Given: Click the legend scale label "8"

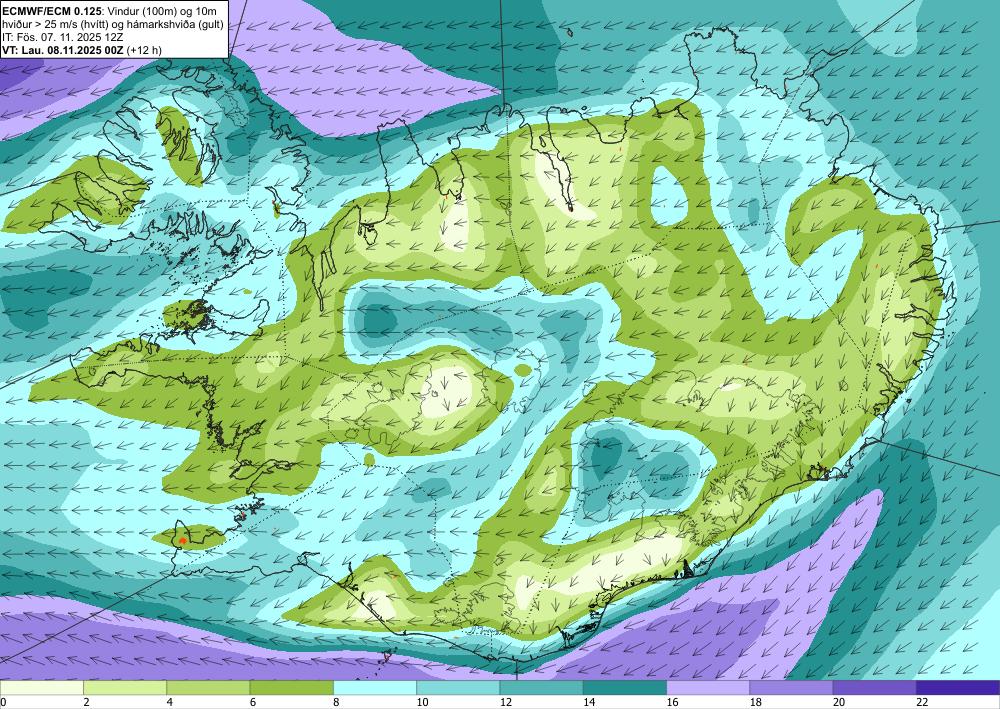Looking at the screenshot, I should pyautogui.click(x=336, y=702).
